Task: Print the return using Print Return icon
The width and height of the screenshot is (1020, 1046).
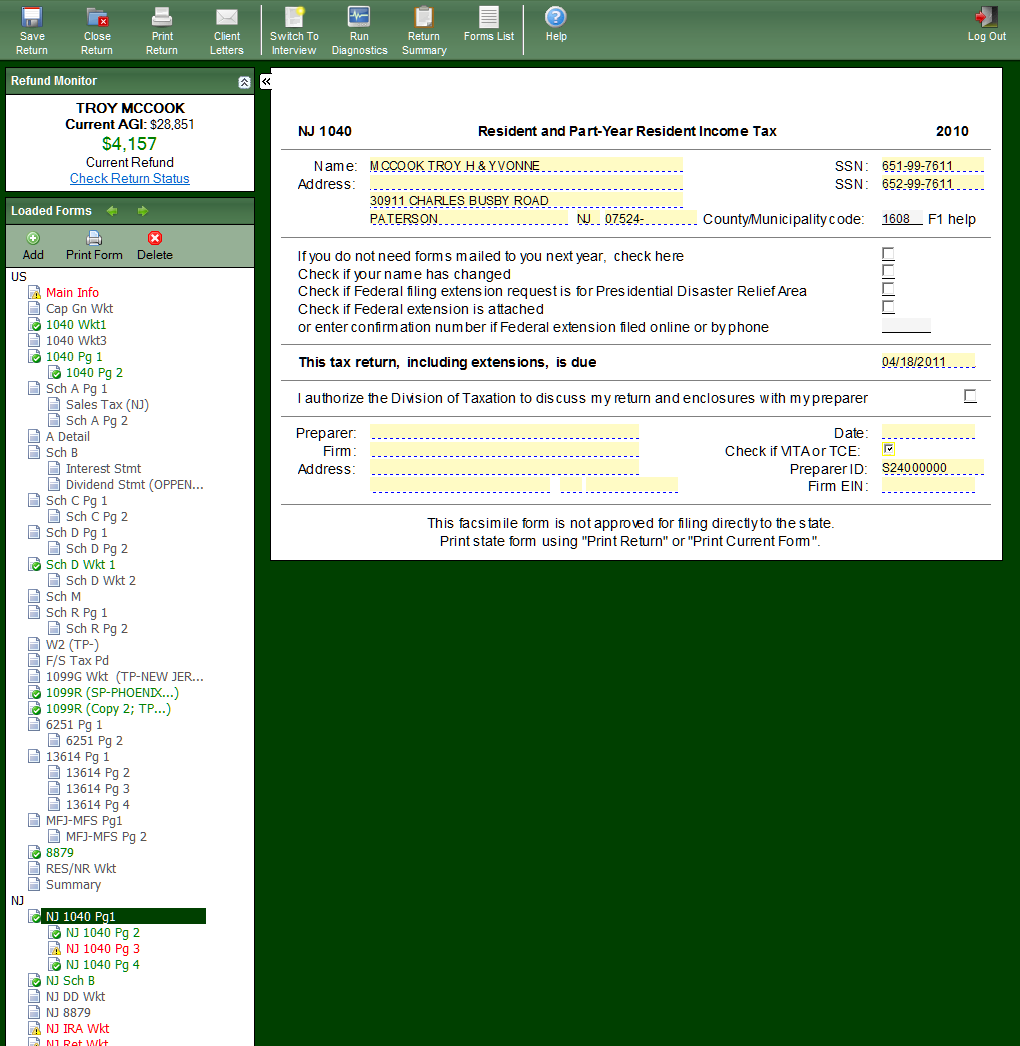Action: pyautogui.click(x=161, y=18)
